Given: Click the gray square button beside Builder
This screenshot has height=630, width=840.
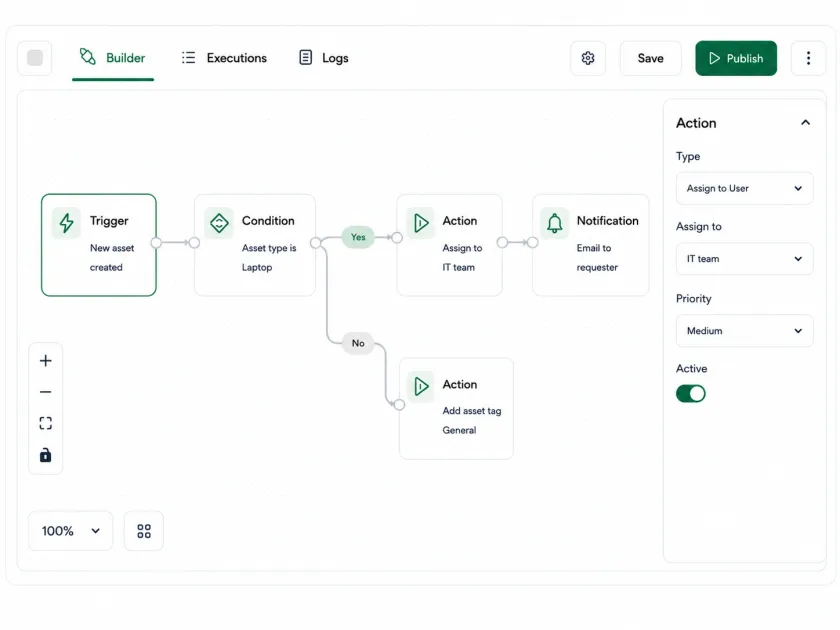Looking at the screenshot, I should coord(35,58).
